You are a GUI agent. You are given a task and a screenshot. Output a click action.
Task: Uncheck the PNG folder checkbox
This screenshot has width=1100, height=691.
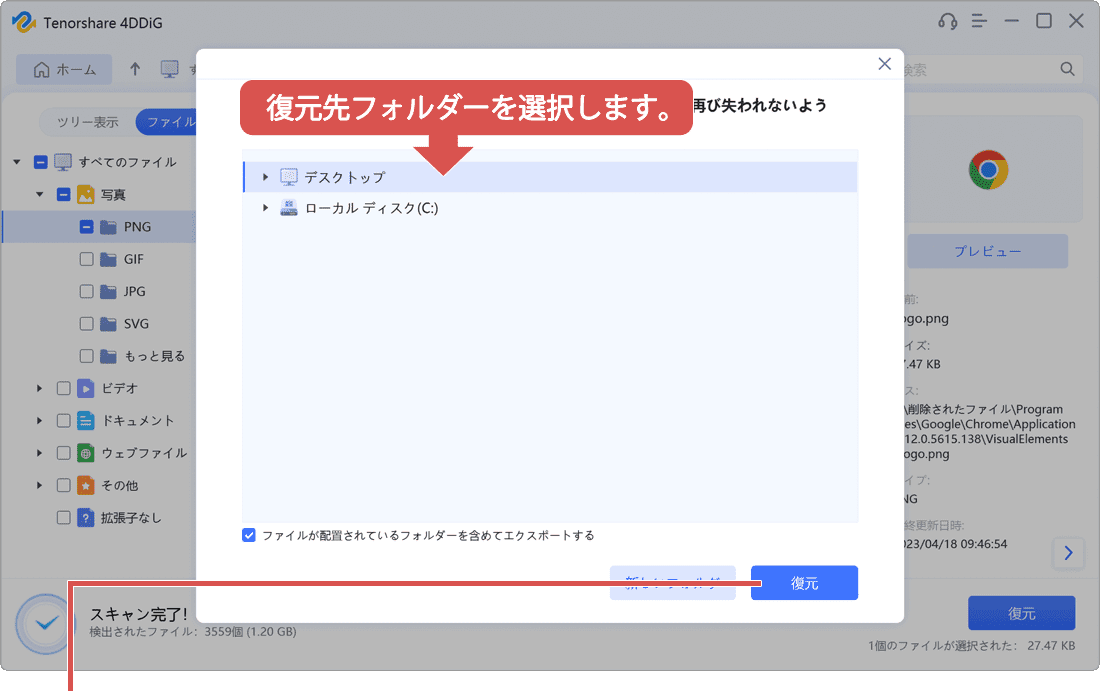(x=85, y=226)
